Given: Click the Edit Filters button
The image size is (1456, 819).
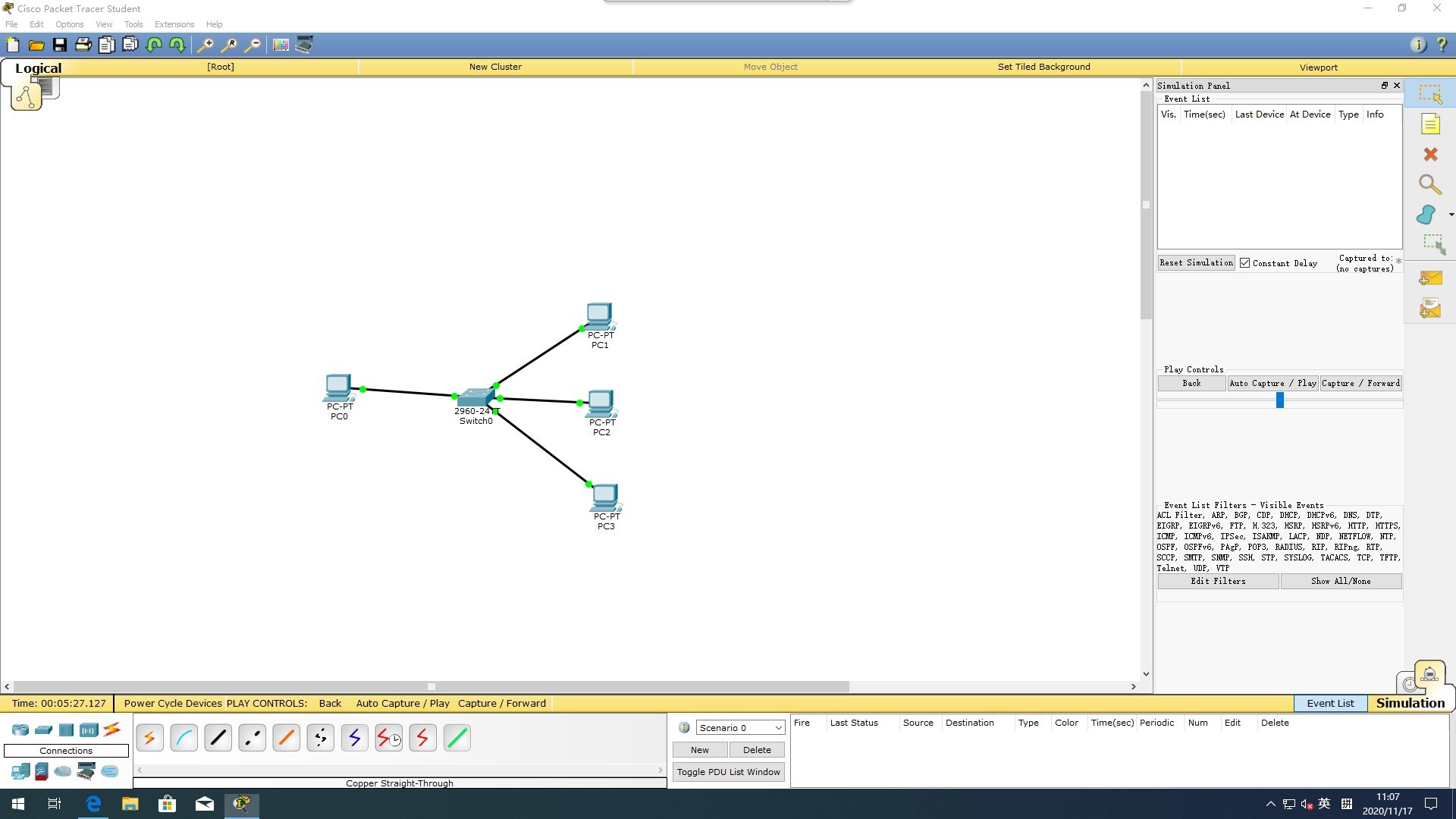Looking at the screenshot, I should click(x=1218, y=581).
